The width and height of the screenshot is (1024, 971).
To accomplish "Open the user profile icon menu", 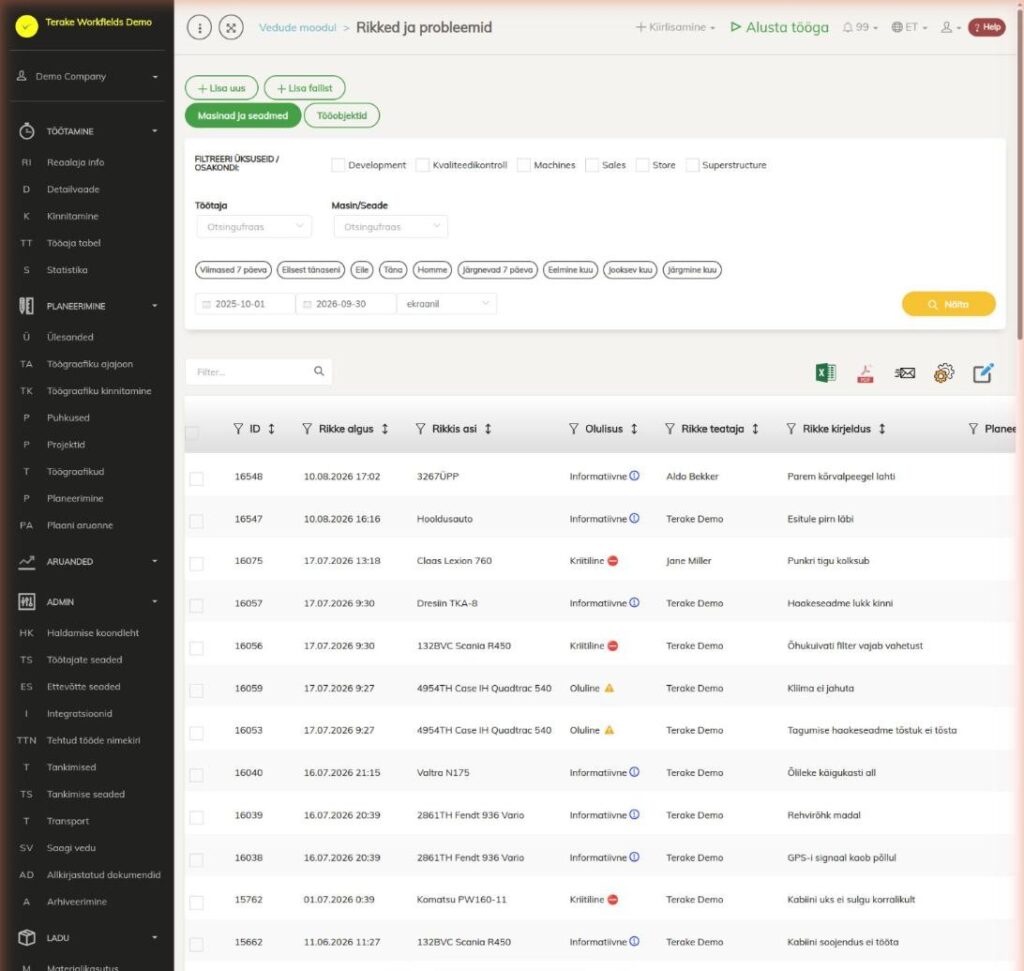I will 950,27.
